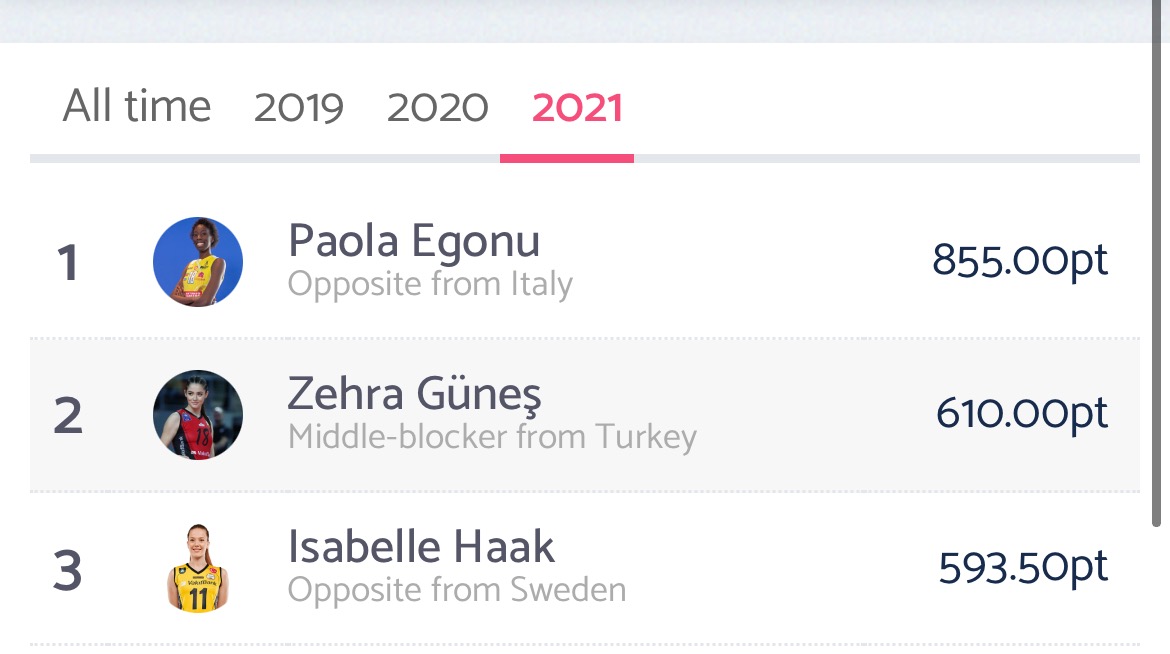The width and height of the screenshot is (1170, 654).
Task: Select the 2019 ranking tab
Action: click(x=299, y=108)
